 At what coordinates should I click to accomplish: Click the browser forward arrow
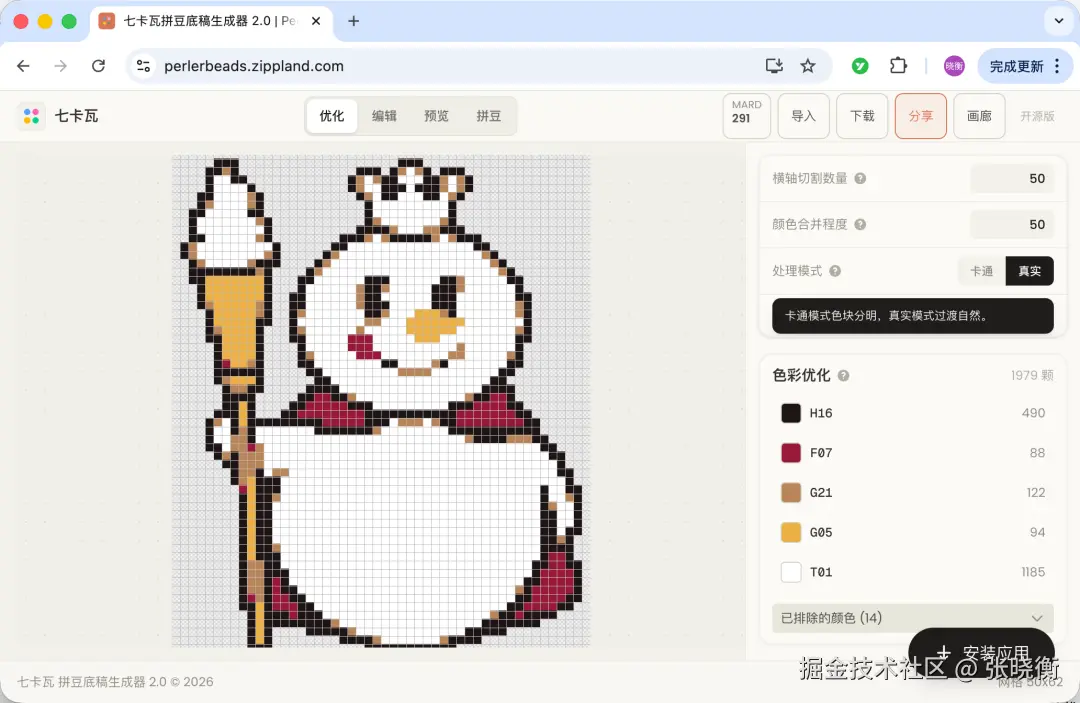(x=61, y=66)
